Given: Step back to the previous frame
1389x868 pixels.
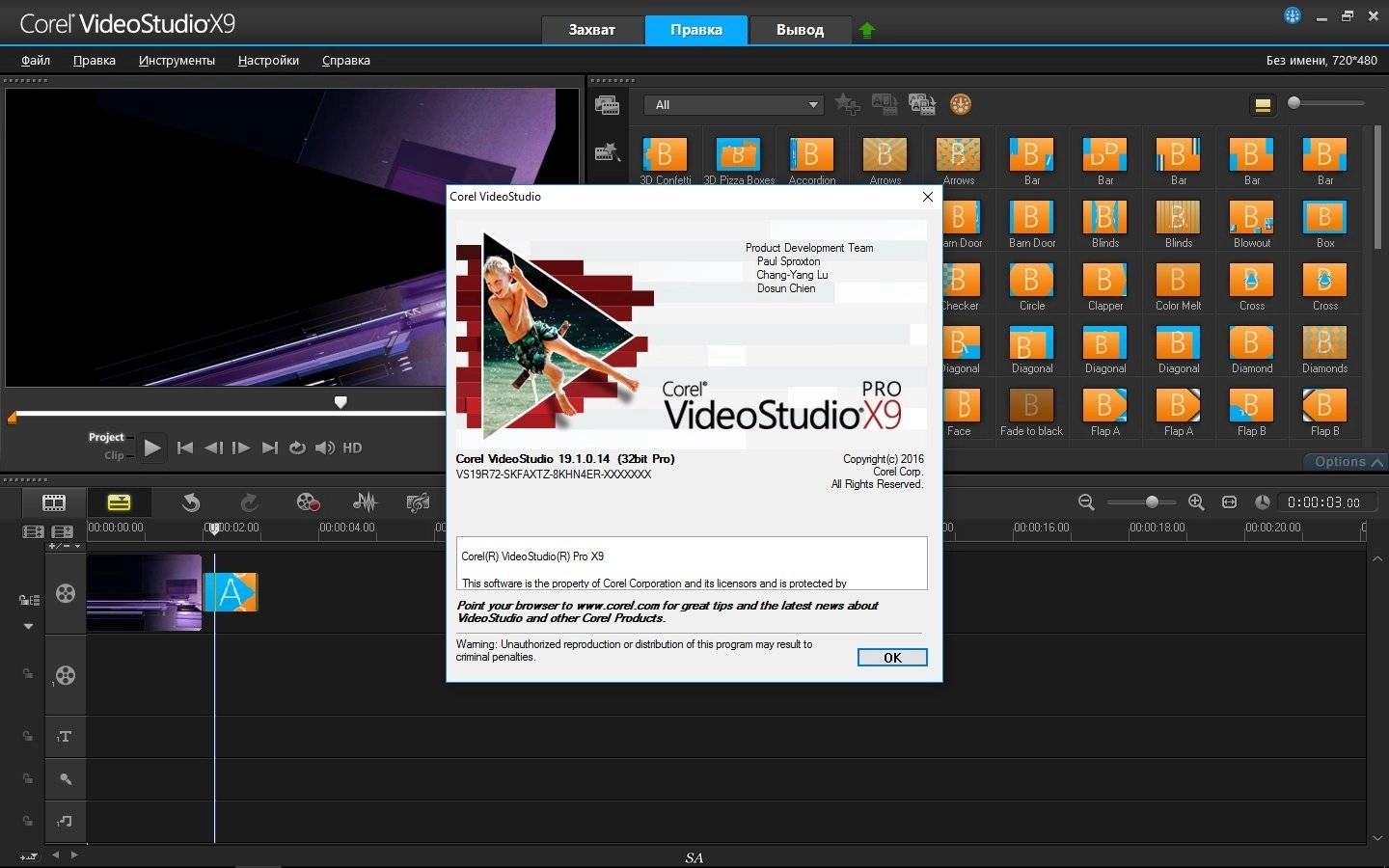Looking at the screenshot, I should [x=213, y=448].
